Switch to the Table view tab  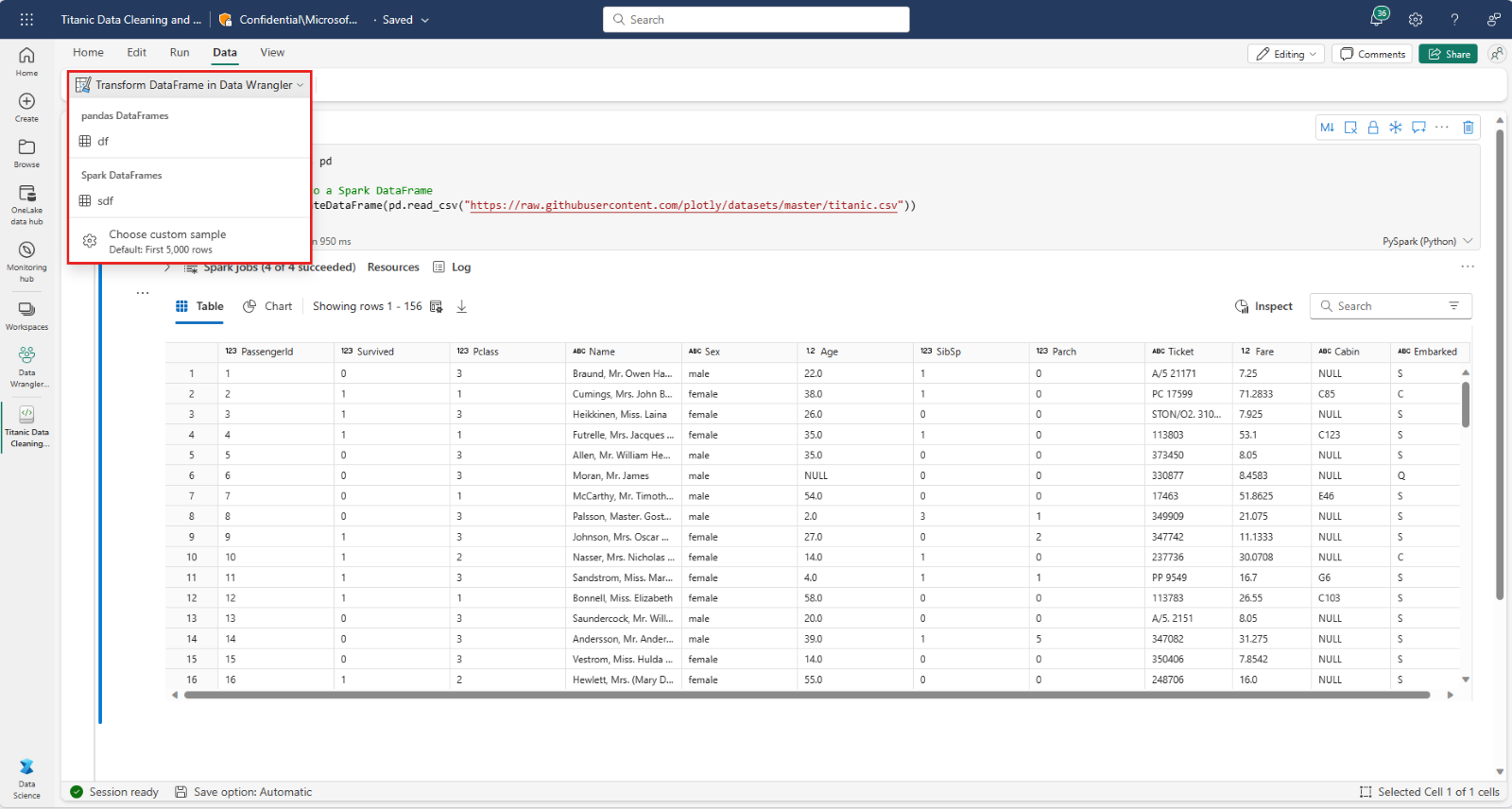pos(199,306)
